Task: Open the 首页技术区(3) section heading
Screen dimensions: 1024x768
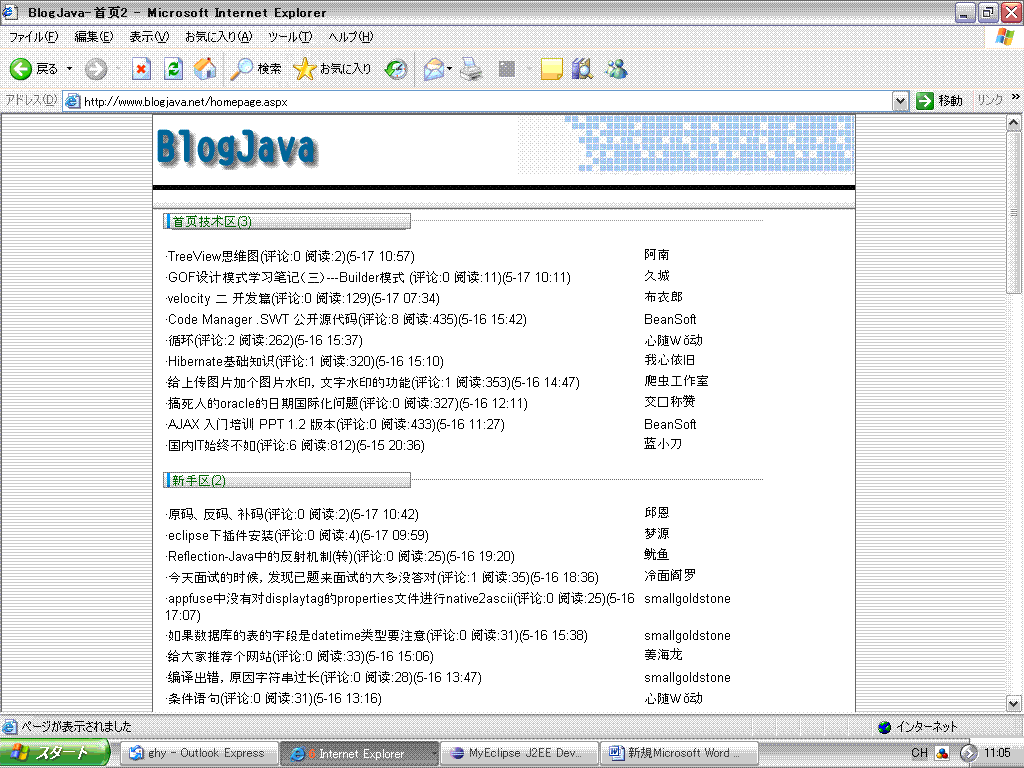Action: click(212, 221)
